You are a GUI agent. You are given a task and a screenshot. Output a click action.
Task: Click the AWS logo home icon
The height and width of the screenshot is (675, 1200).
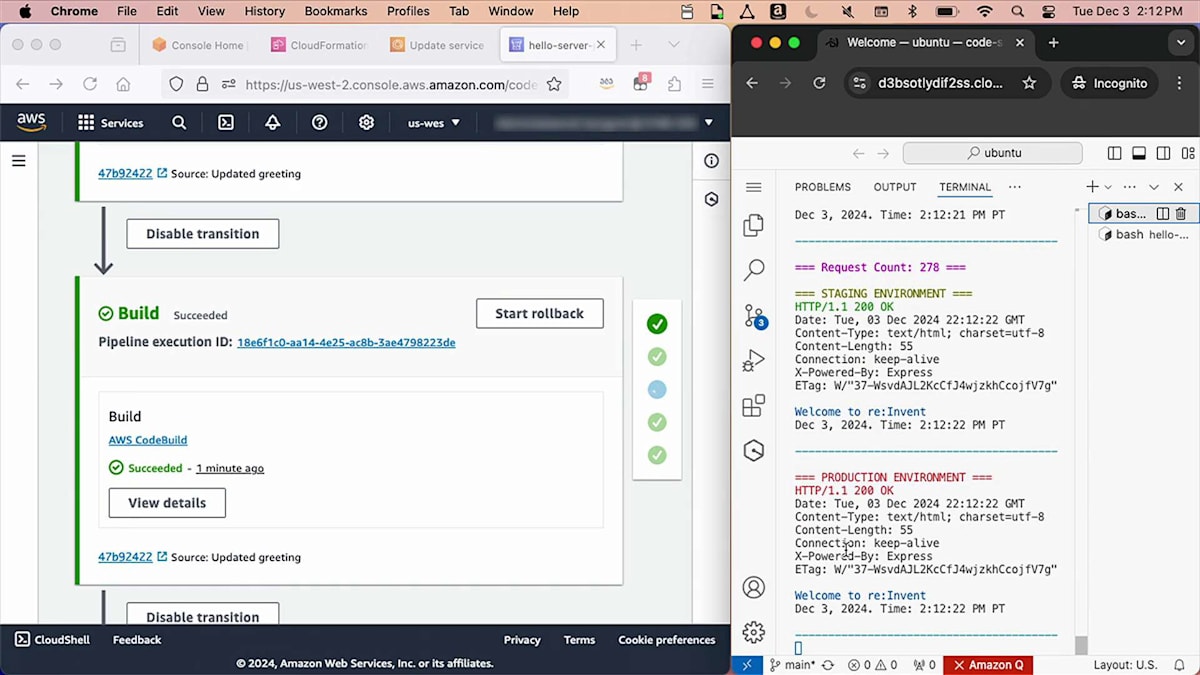(31, 122)
